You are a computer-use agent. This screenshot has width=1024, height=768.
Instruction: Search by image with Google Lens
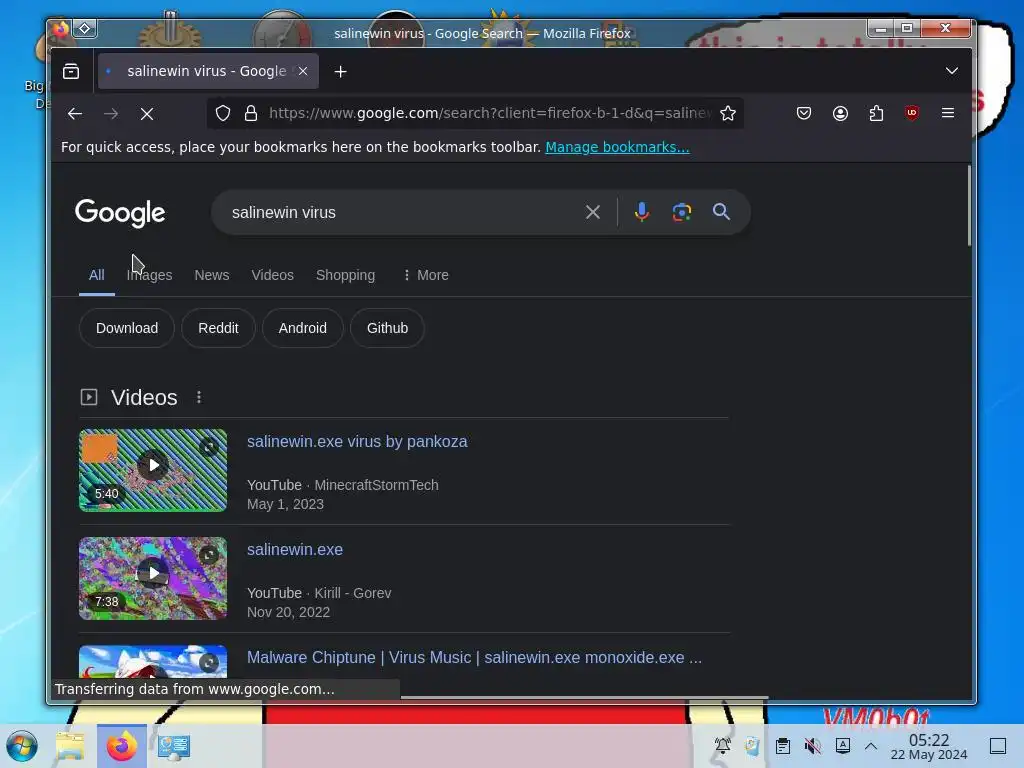[682, 212]
